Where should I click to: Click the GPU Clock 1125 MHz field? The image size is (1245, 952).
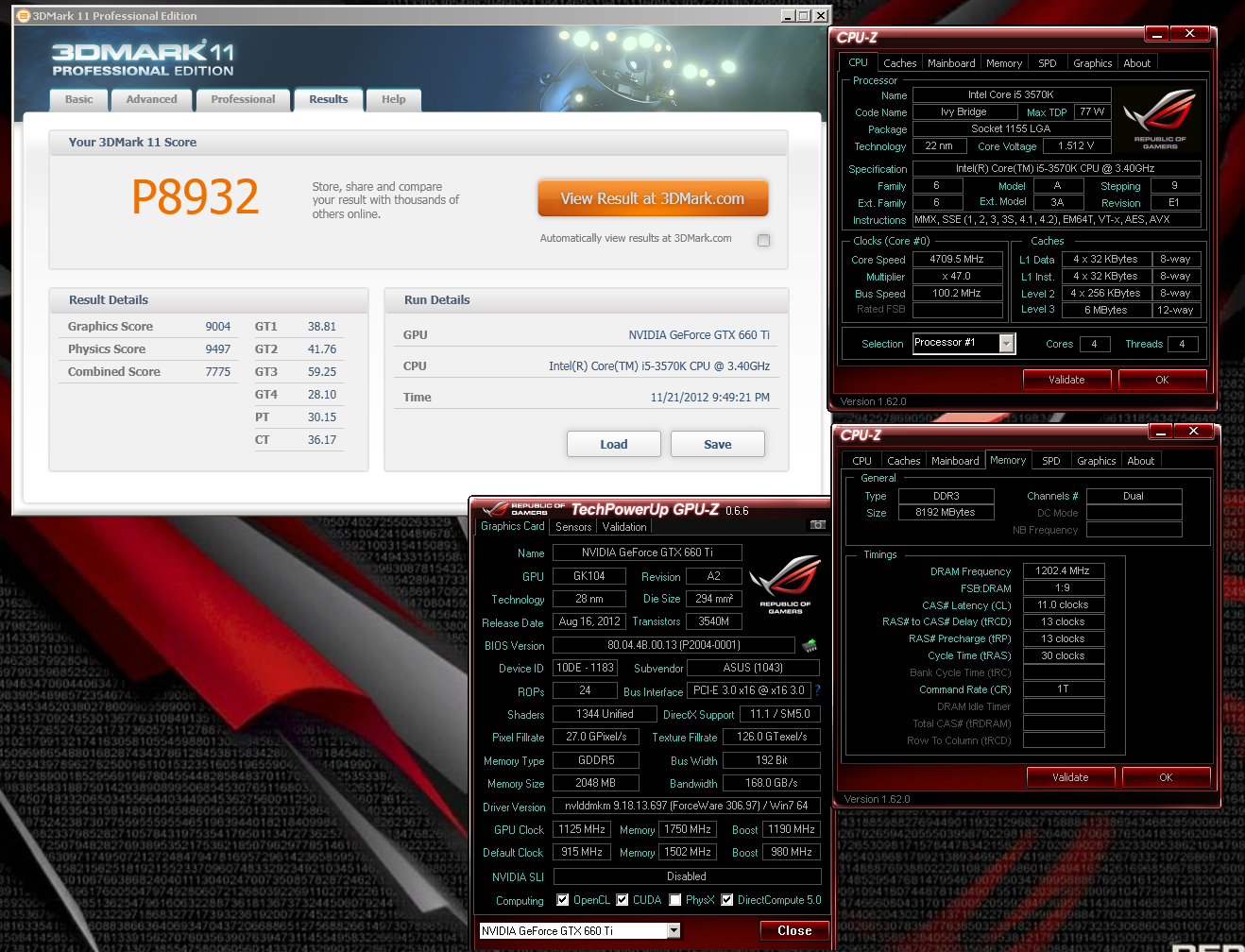click(x=582, y=829)
